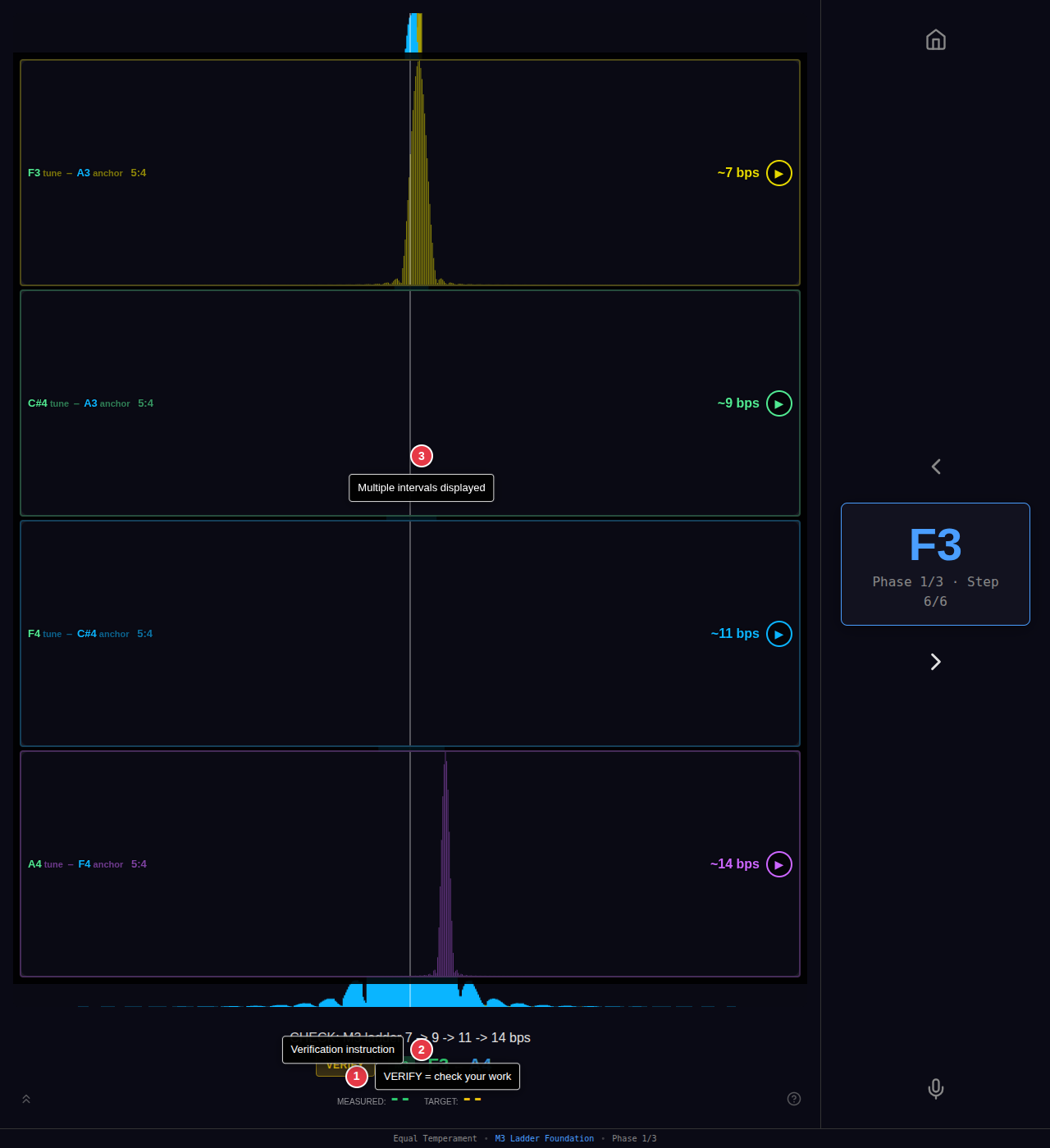Play the F3–A3 interval preview
1050x1148 pixels.
(x=777, y=173)
